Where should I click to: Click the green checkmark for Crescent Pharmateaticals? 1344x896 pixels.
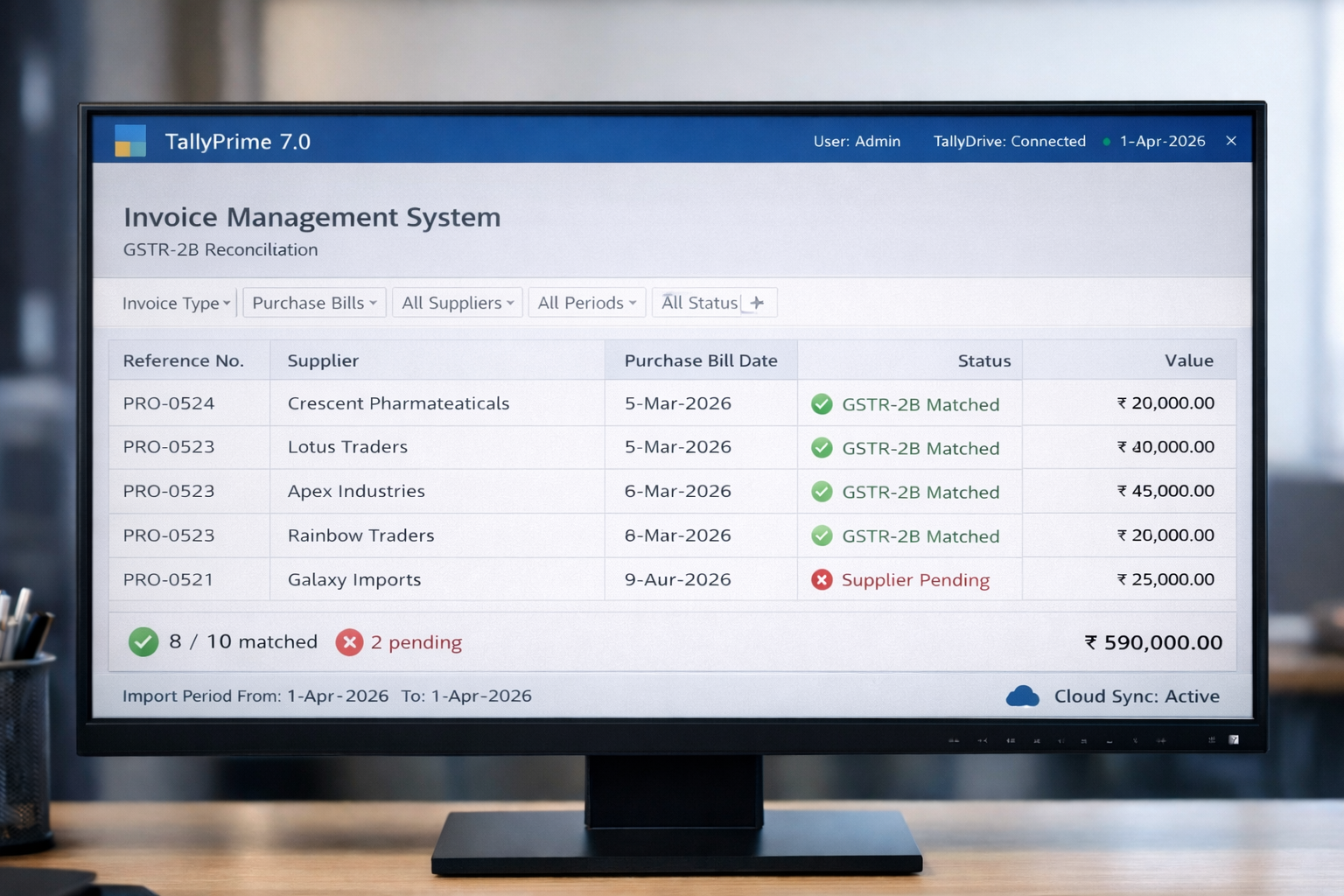[822, 404]
